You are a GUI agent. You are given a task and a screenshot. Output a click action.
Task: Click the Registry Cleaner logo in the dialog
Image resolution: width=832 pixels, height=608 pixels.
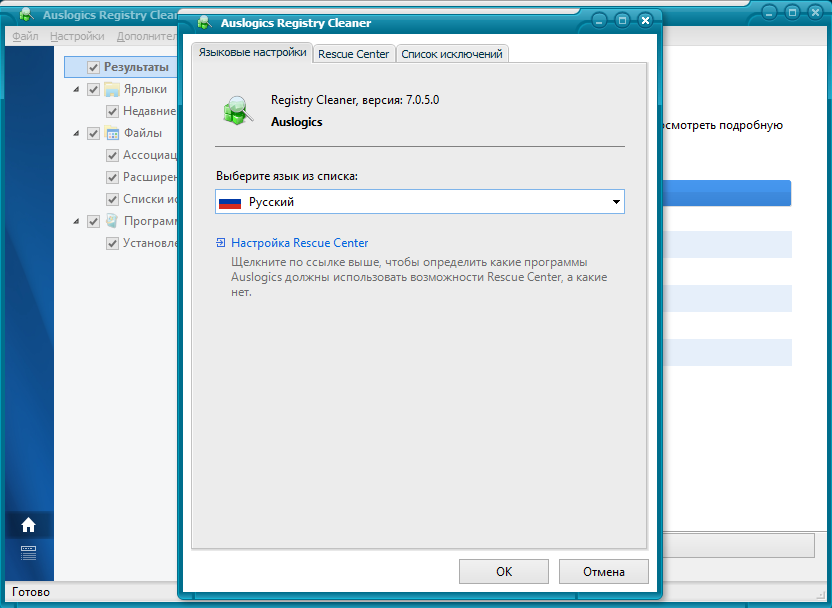click(237, 110)
